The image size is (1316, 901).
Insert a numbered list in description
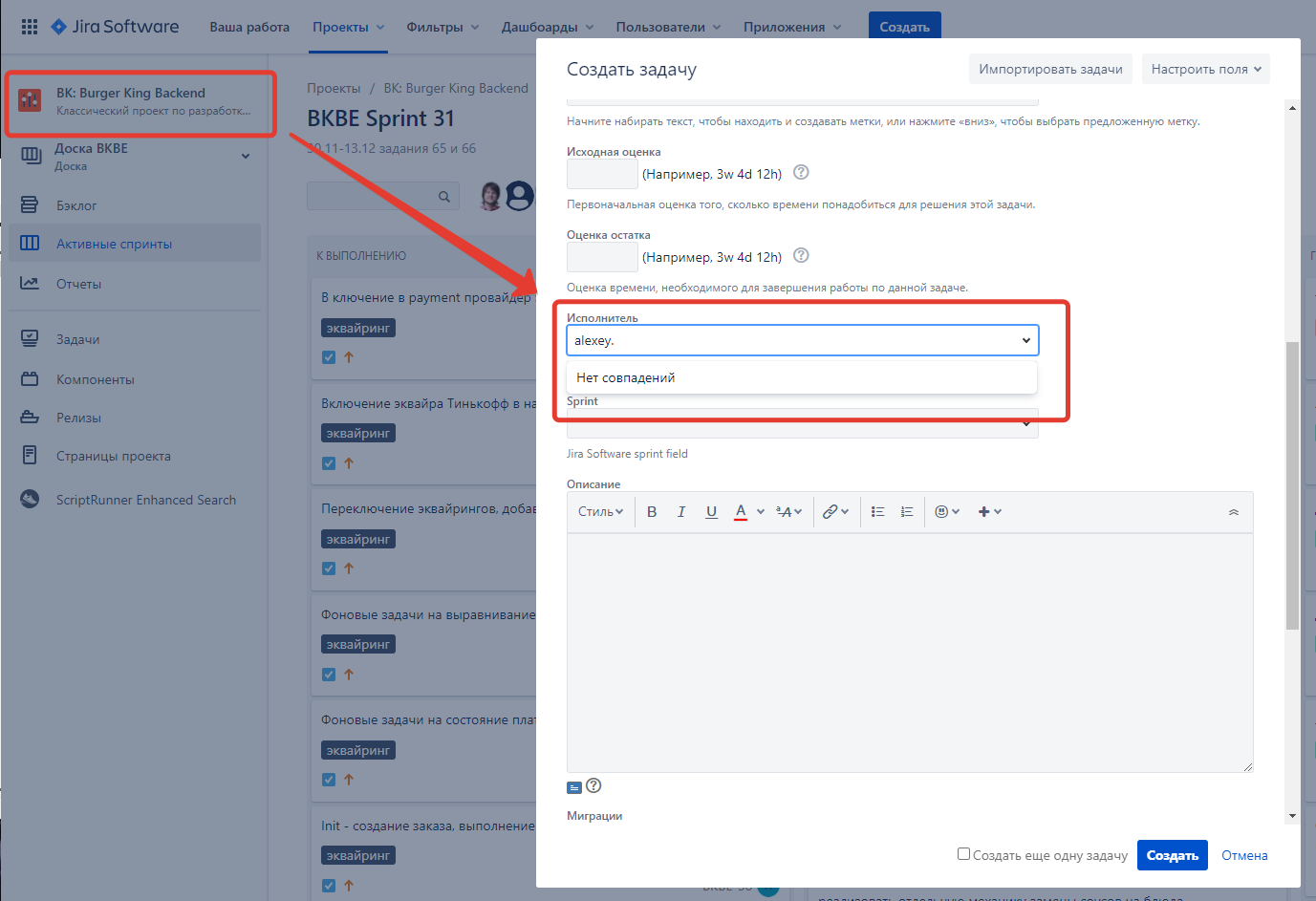click(907, 512)
